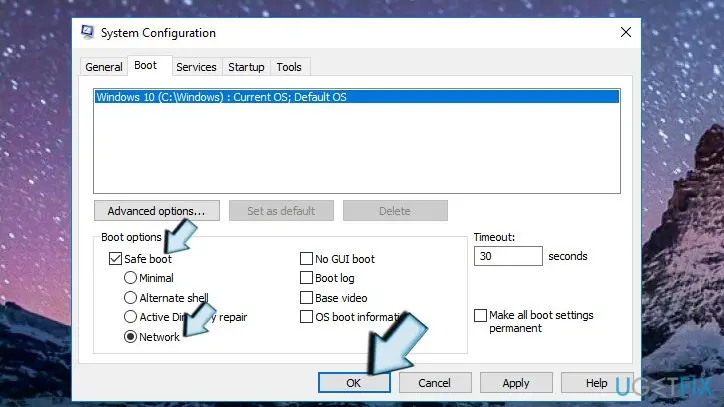Switch to the General tab
This screenshot has height=407, width=724.
[104, 67]
